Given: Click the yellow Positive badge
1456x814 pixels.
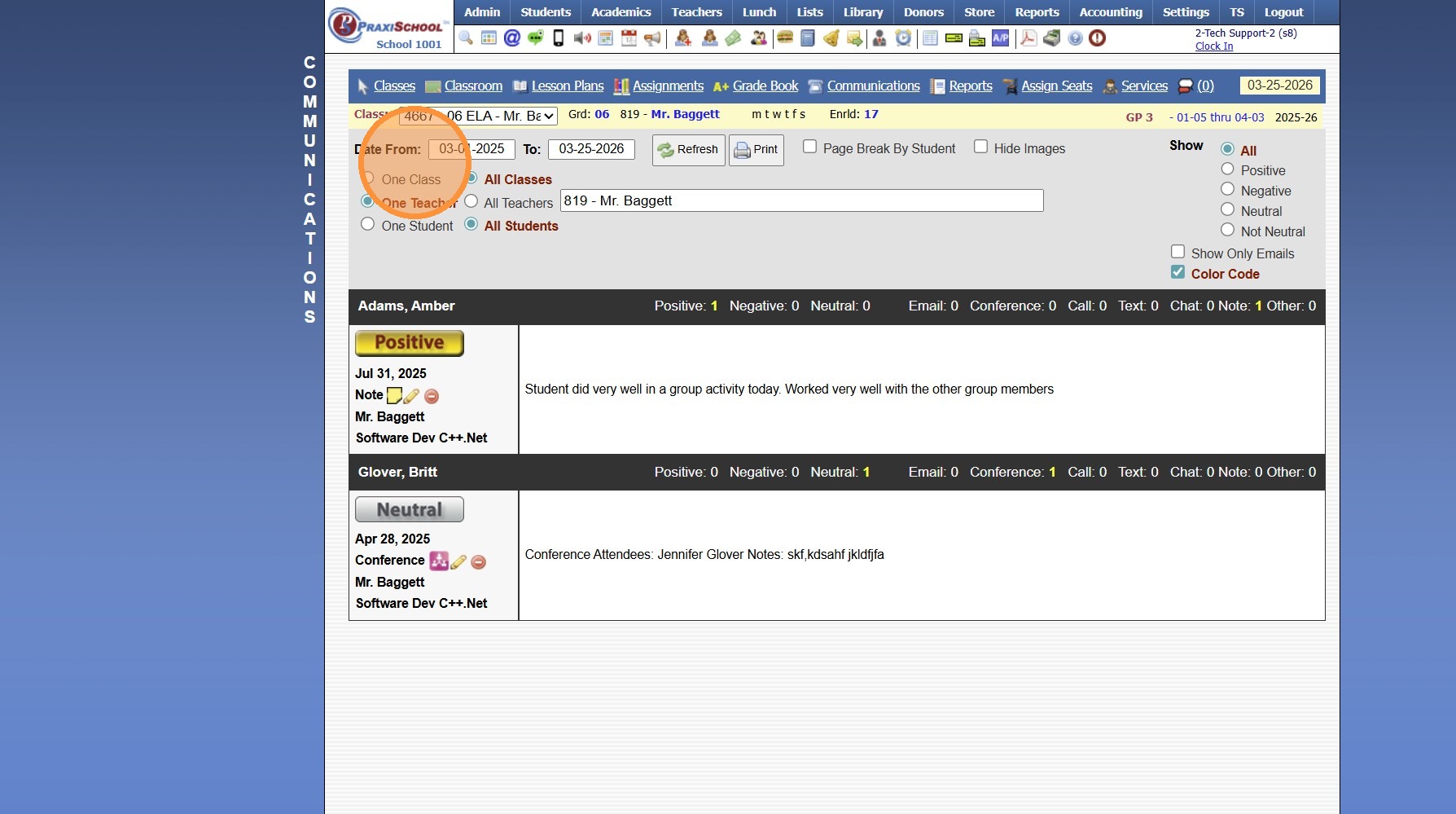Looking at the screenshot, I should (410, 343).
